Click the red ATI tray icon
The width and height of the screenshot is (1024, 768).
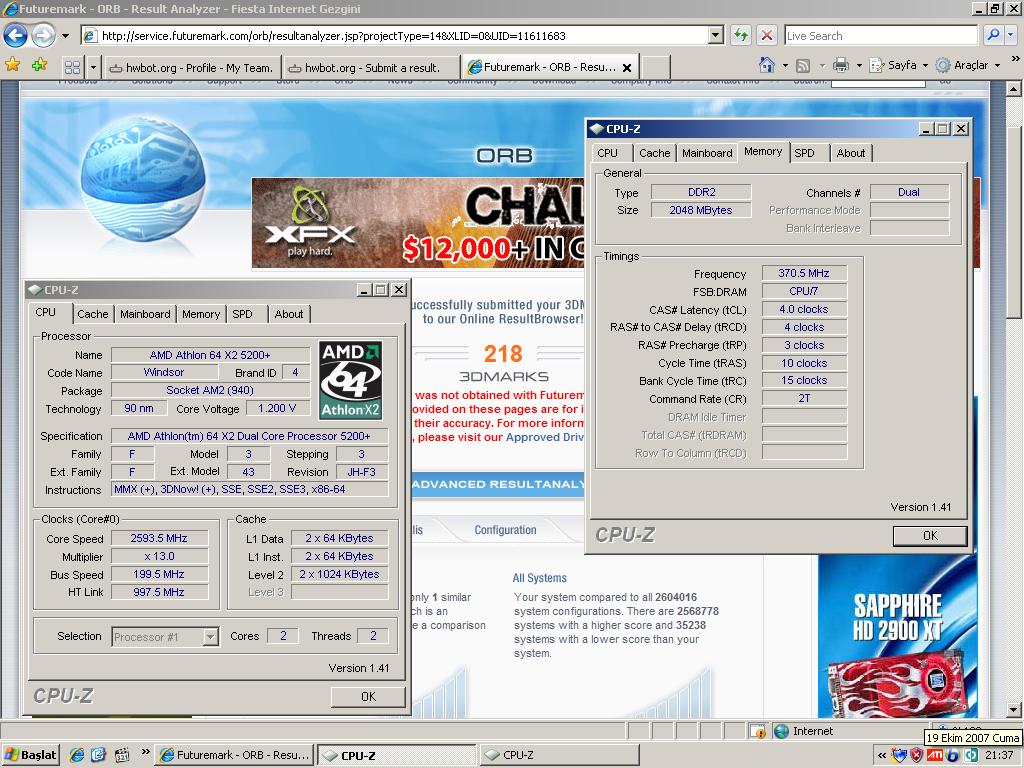point(935,755)
